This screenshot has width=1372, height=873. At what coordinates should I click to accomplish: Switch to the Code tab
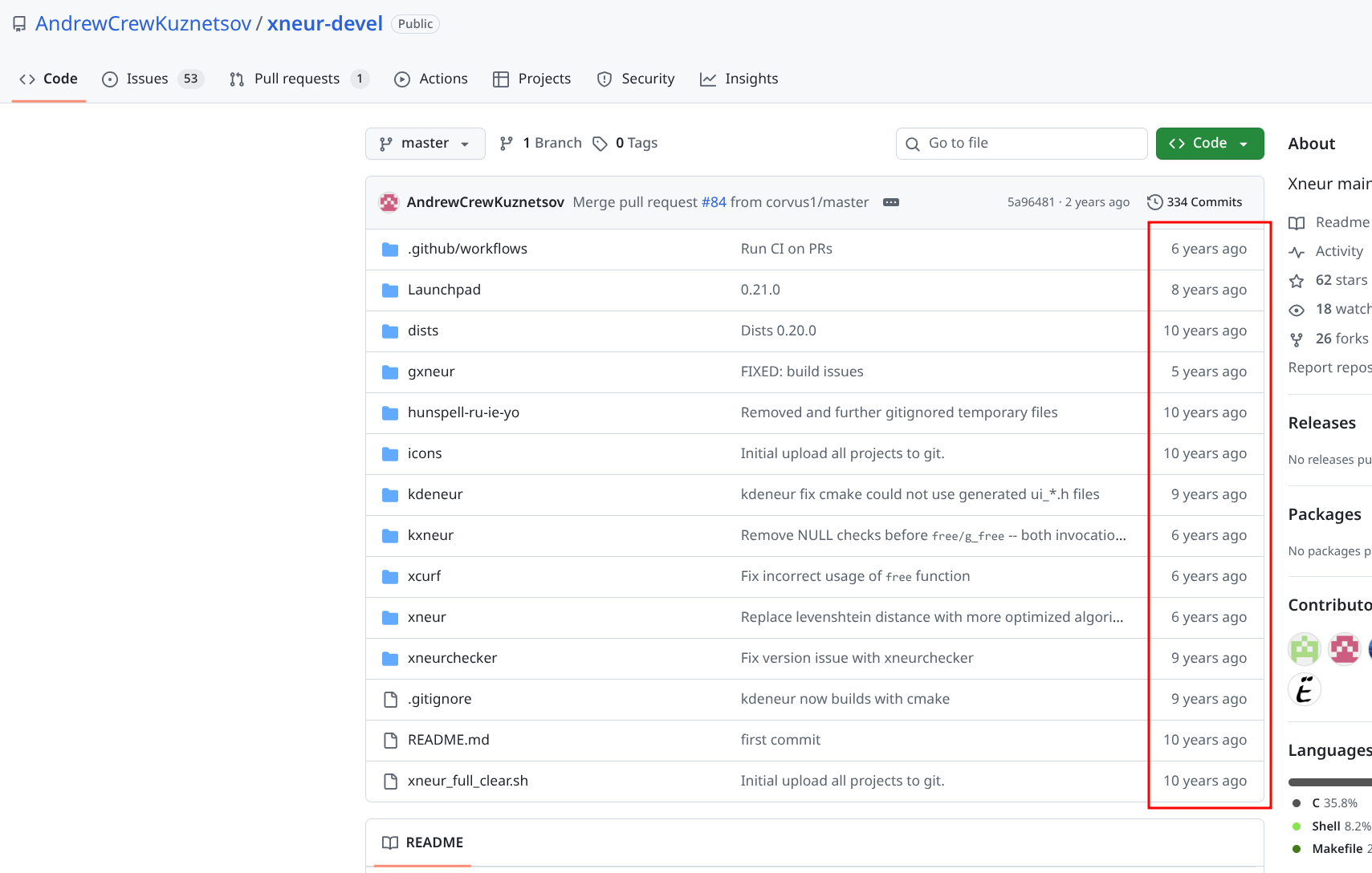pos(49,79)
